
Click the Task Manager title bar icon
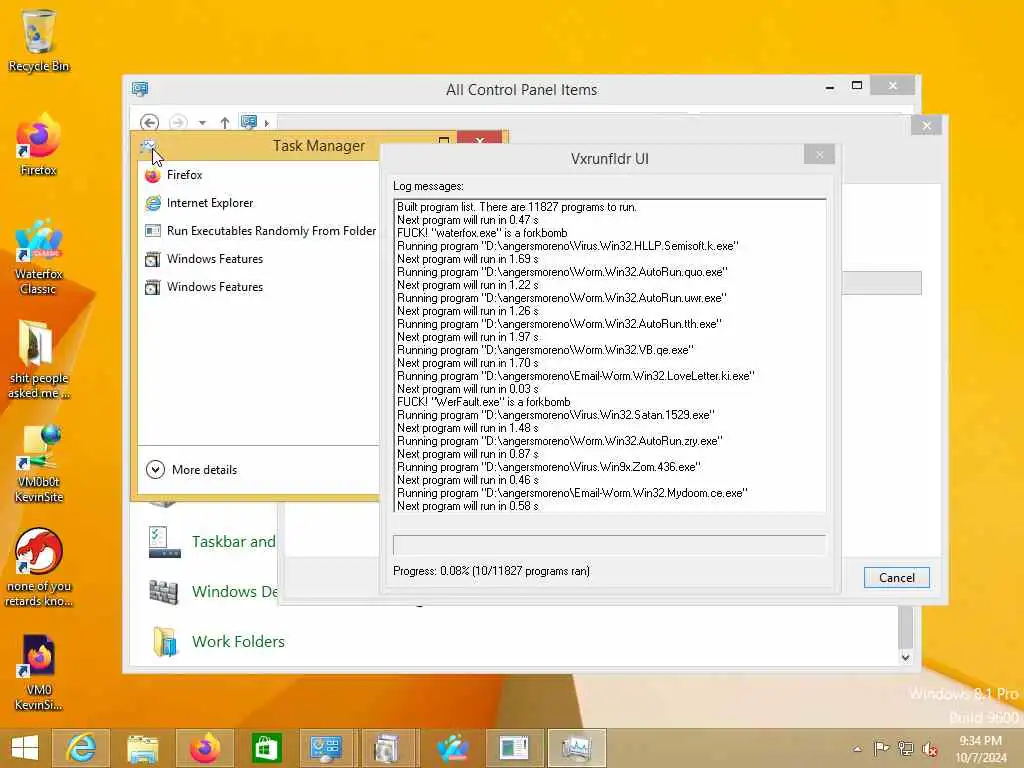(x=148, y=146)
